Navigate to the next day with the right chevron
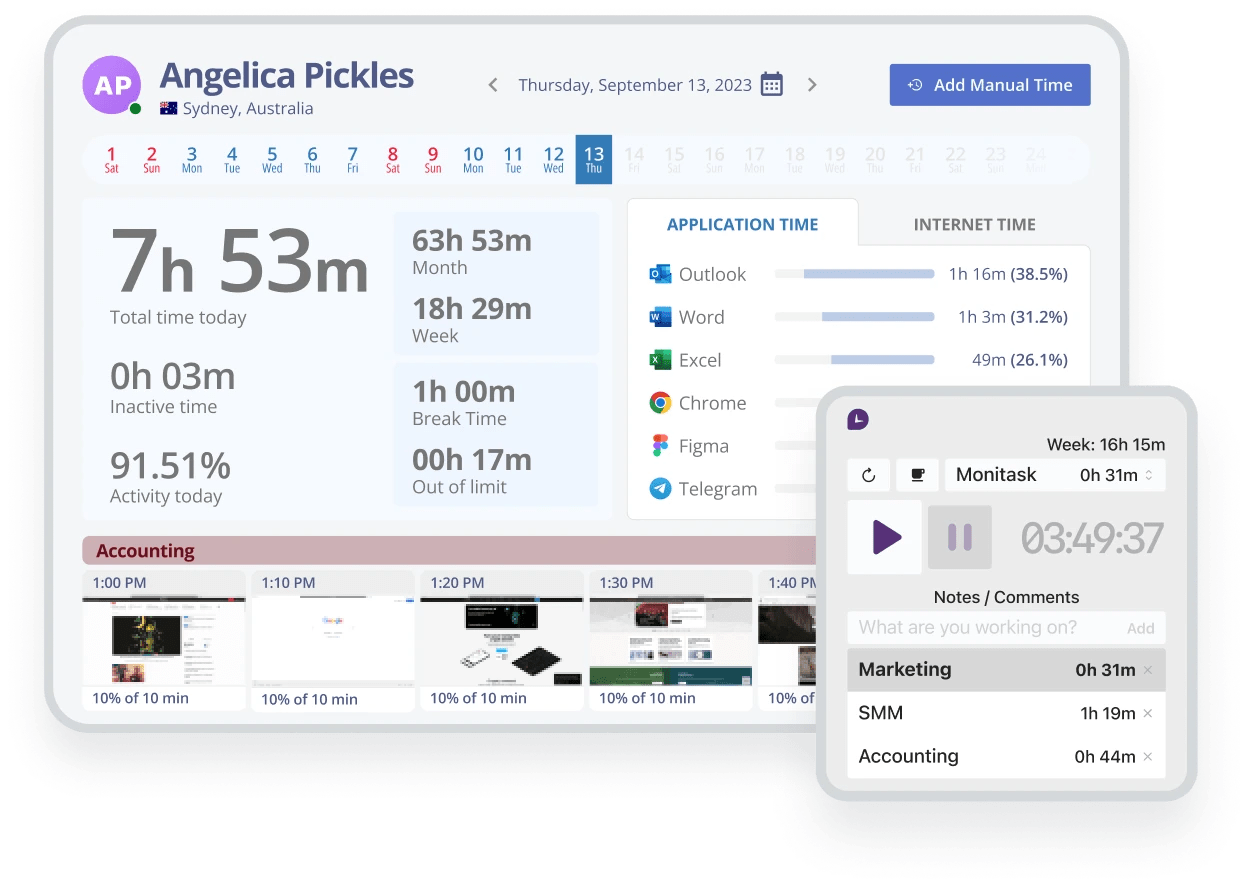Image resolution: width=1250 pixels, height=888 pixels. click(x=812, y=85)
